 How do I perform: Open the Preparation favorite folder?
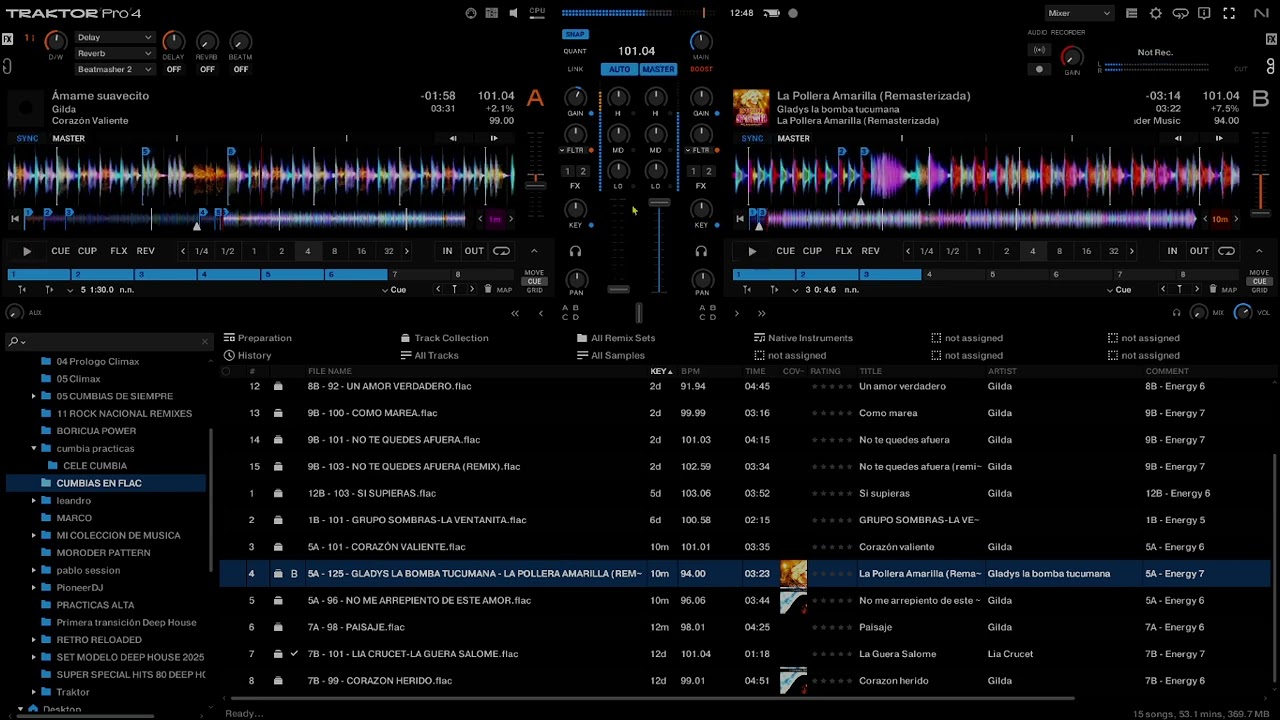point(258,338)
